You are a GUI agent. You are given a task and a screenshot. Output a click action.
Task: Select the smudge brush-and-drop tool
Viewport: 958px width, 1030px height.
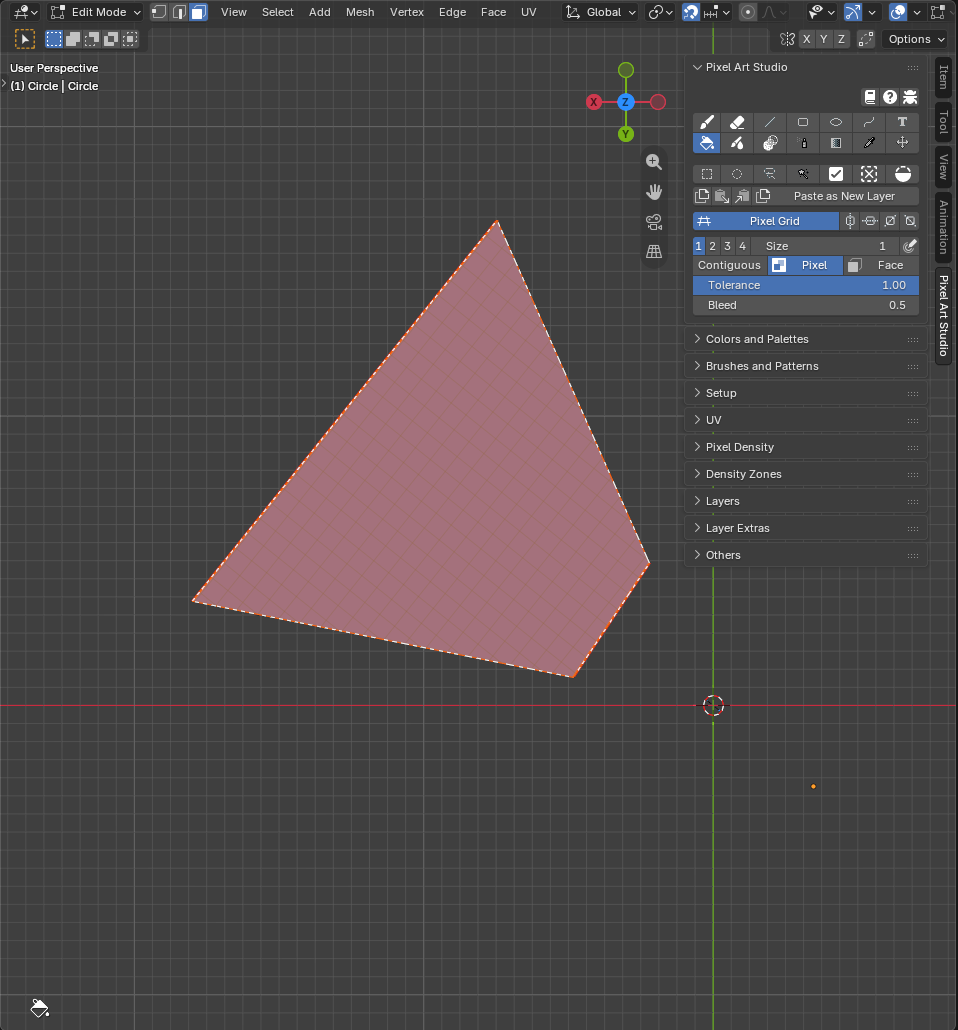click(737, 143)
